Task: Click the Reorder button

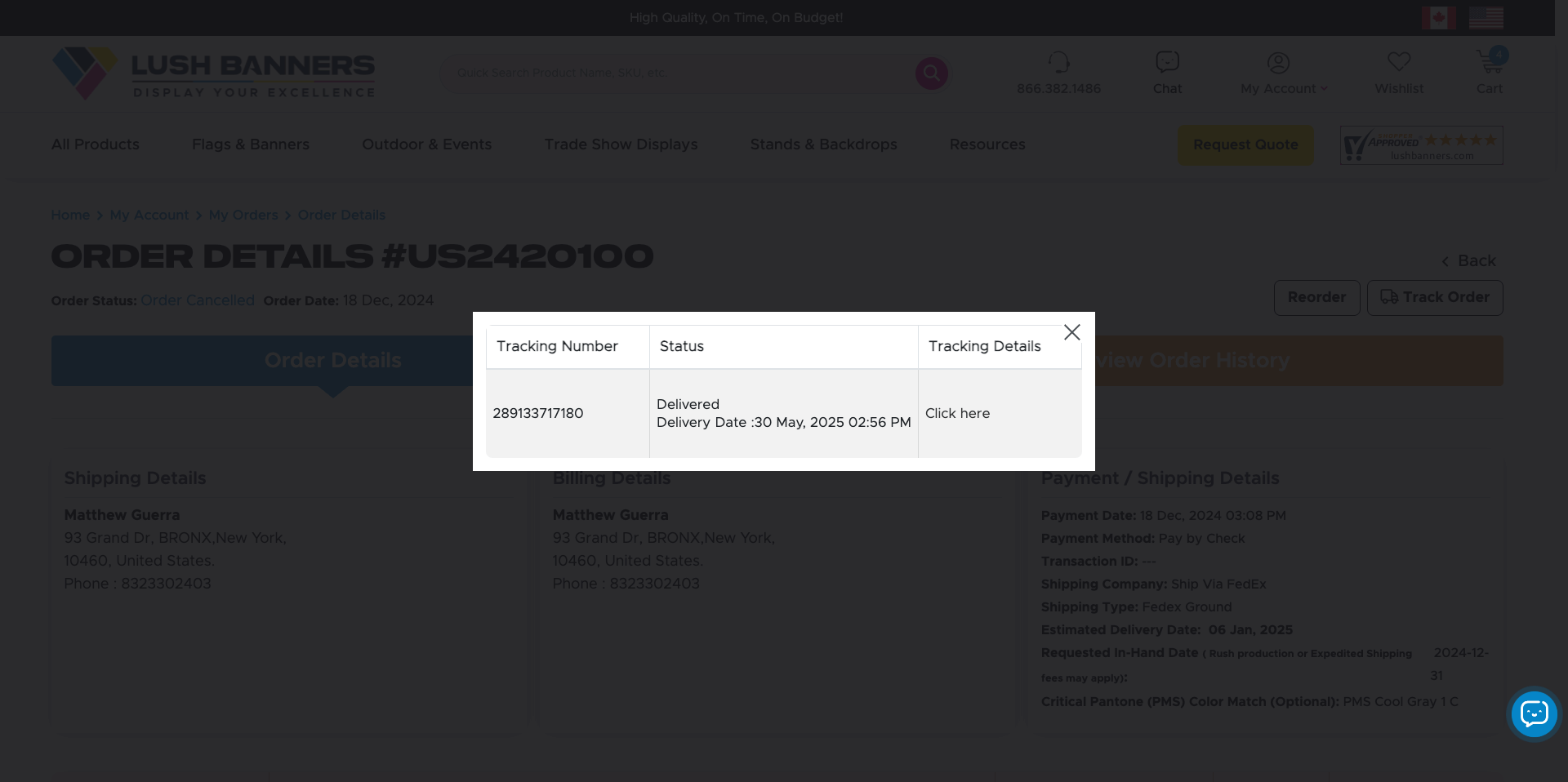Action: [x=1316, y=298]
